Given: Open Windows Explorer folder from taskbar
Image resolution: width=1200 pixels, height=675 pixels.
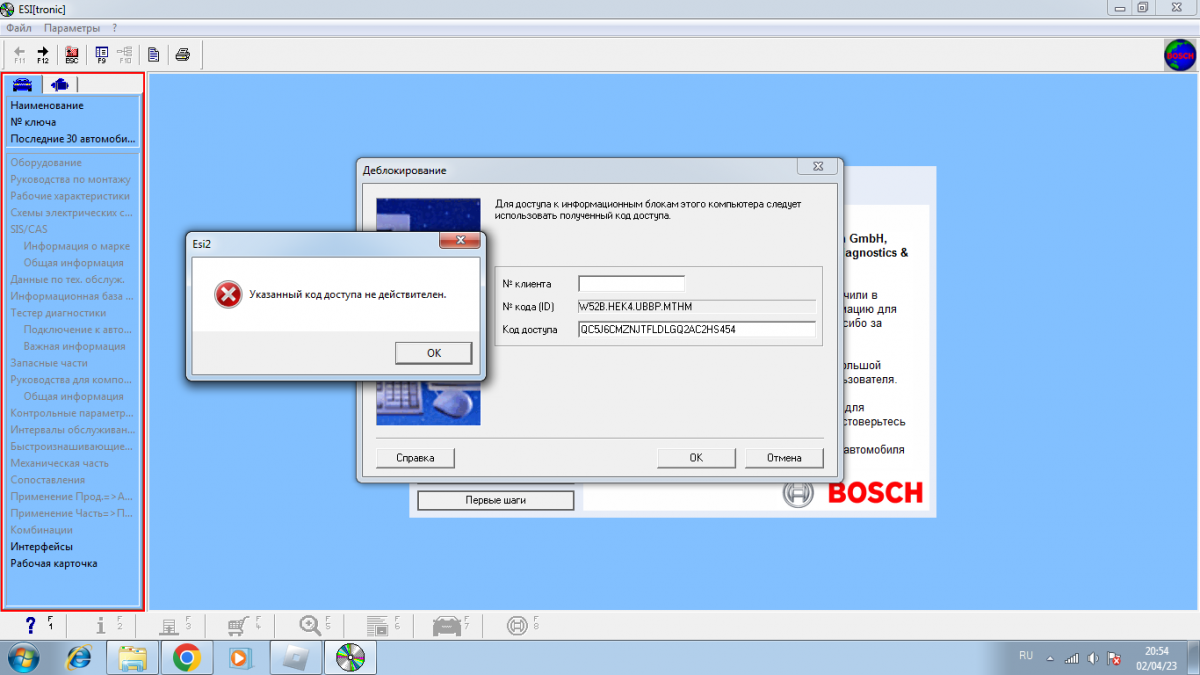Looking at the screenshot, I should tap(133, 657).
